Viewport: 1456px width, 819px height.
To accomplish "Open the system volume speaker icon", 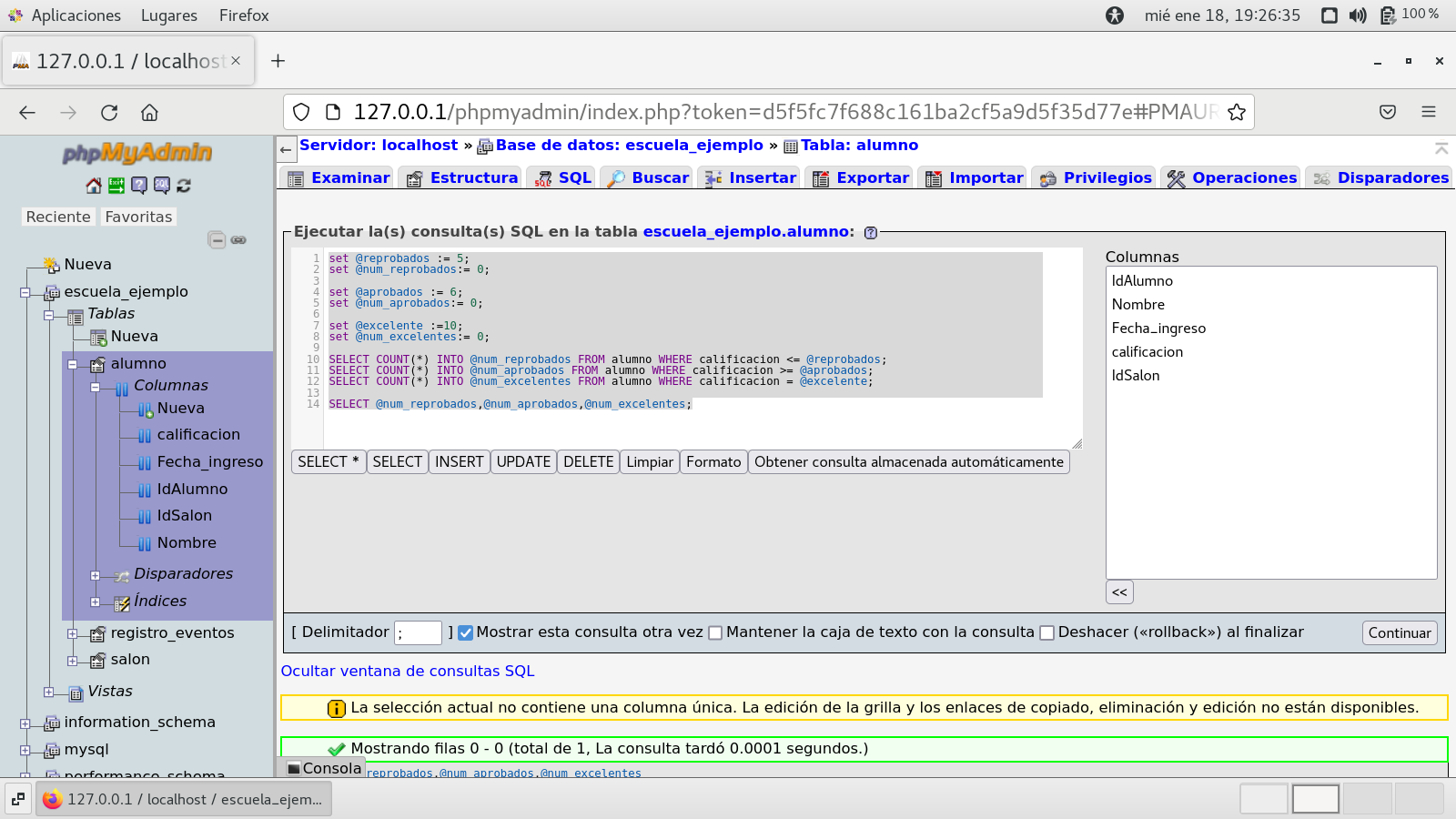I will pyautogui.click(x=1358, y=15).
